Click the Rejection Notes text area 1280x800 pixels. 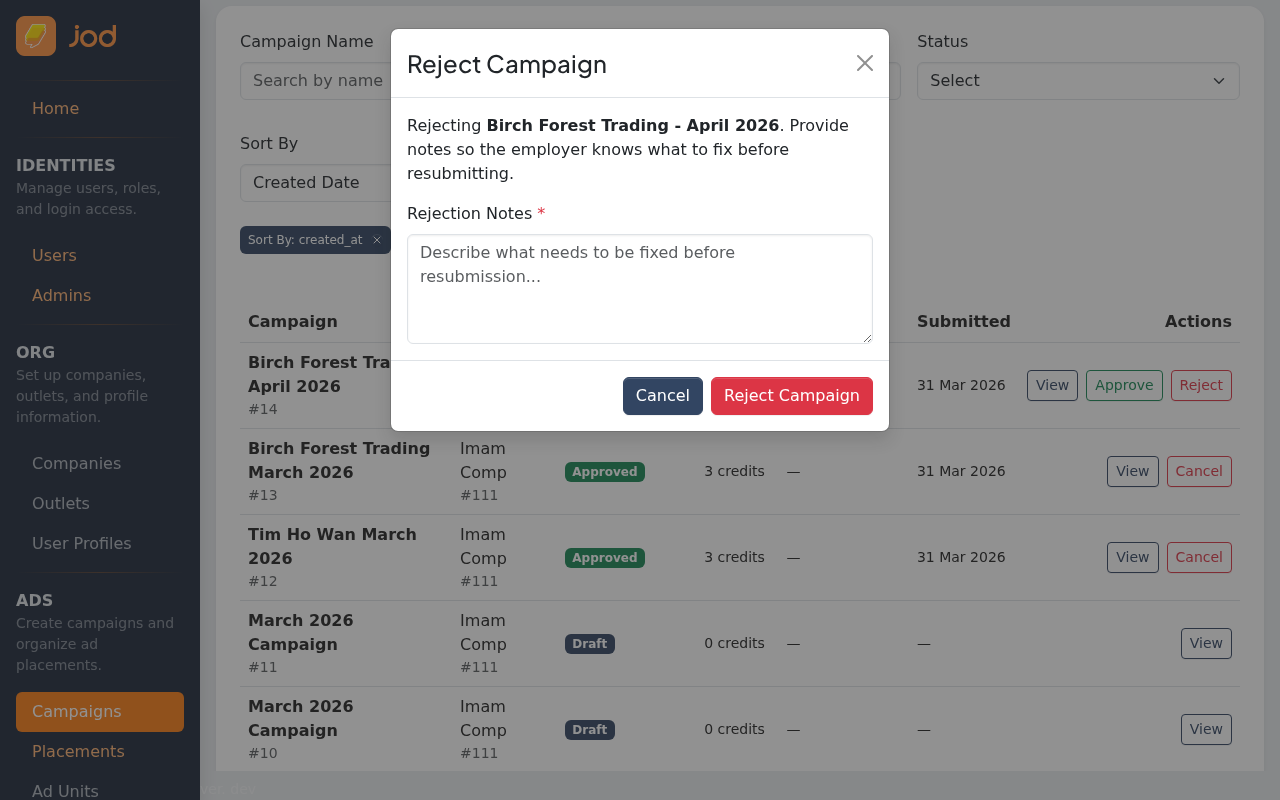(x=639, y=288)
